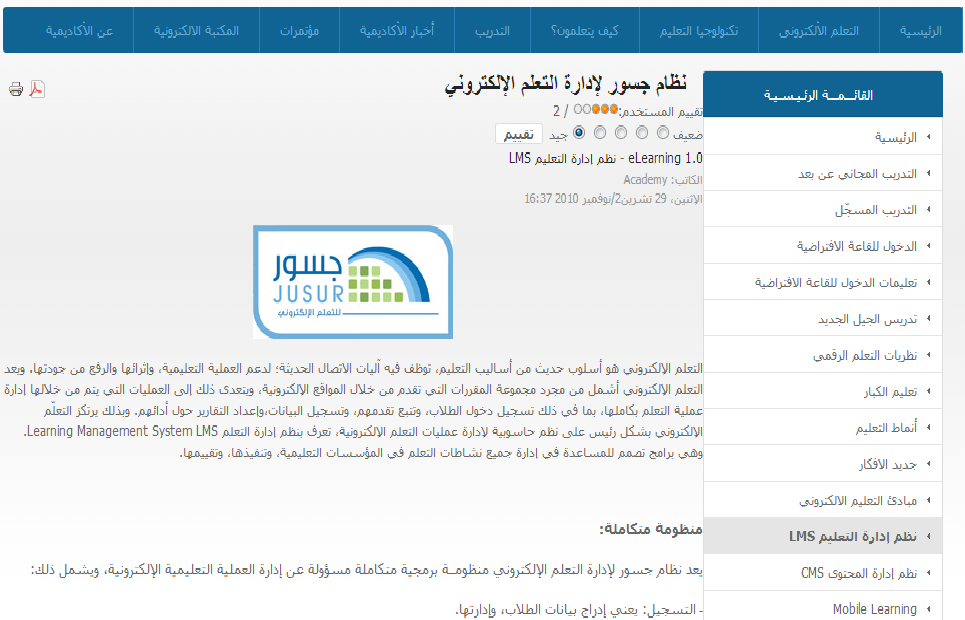Image resolution: width=965 pixels, height=620 pixels.
Task: Open التعلم الألكتروني top navigation item
Action: (x=819, y=31)
